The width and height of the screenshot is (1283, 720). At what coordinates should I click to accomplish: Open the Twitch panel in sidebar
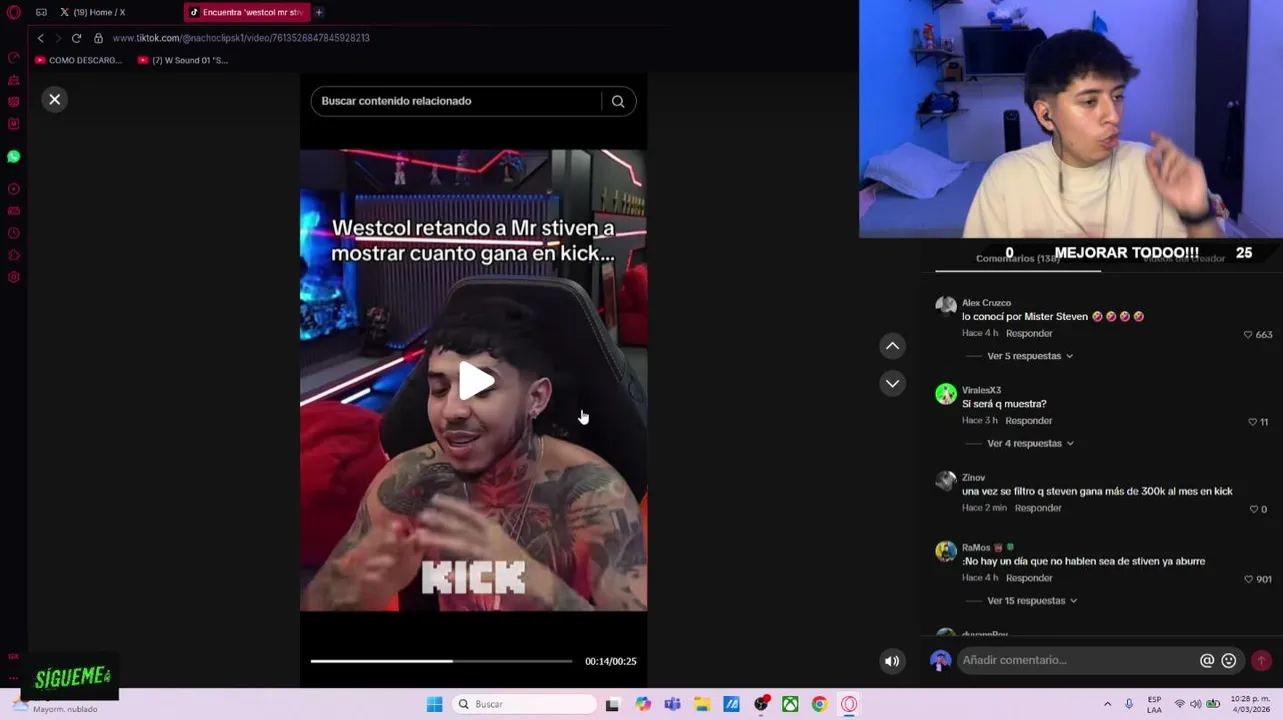pos(14,102)
